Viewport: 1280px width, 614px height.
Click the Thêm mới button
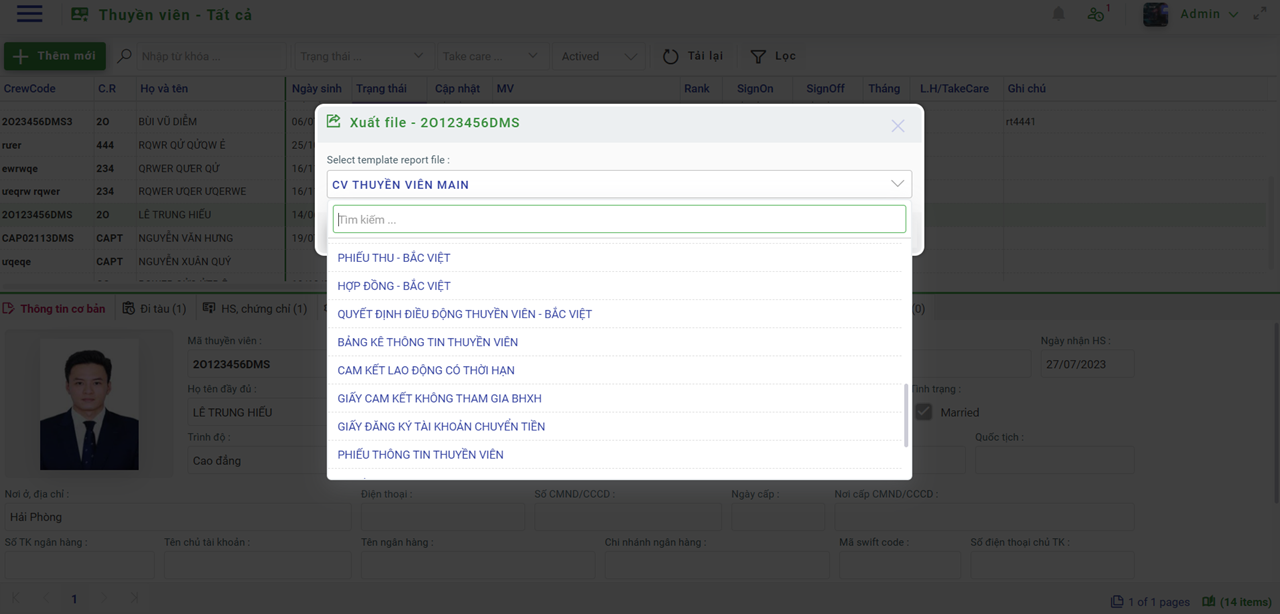click(x=55, y=56)
